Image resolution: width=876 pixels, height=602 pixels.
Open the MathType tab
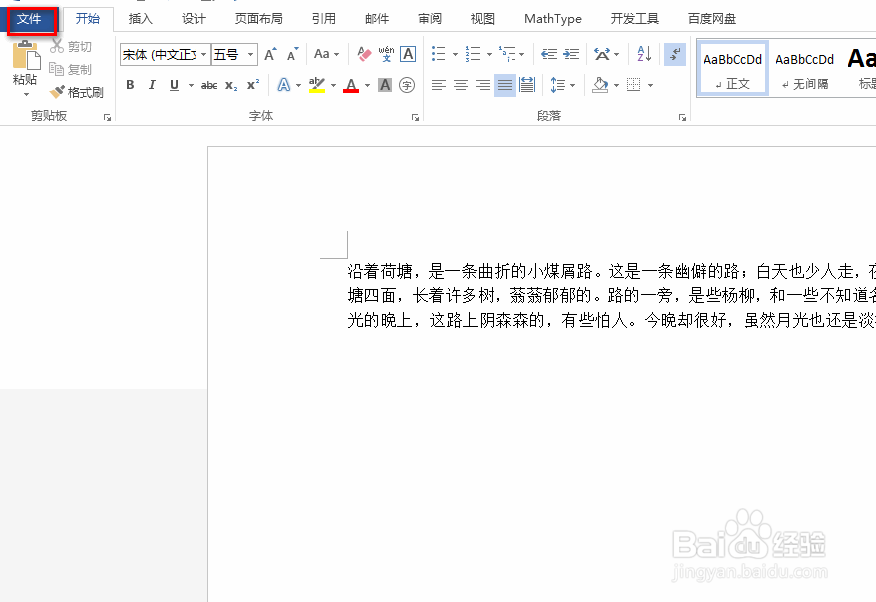point(552,18)
